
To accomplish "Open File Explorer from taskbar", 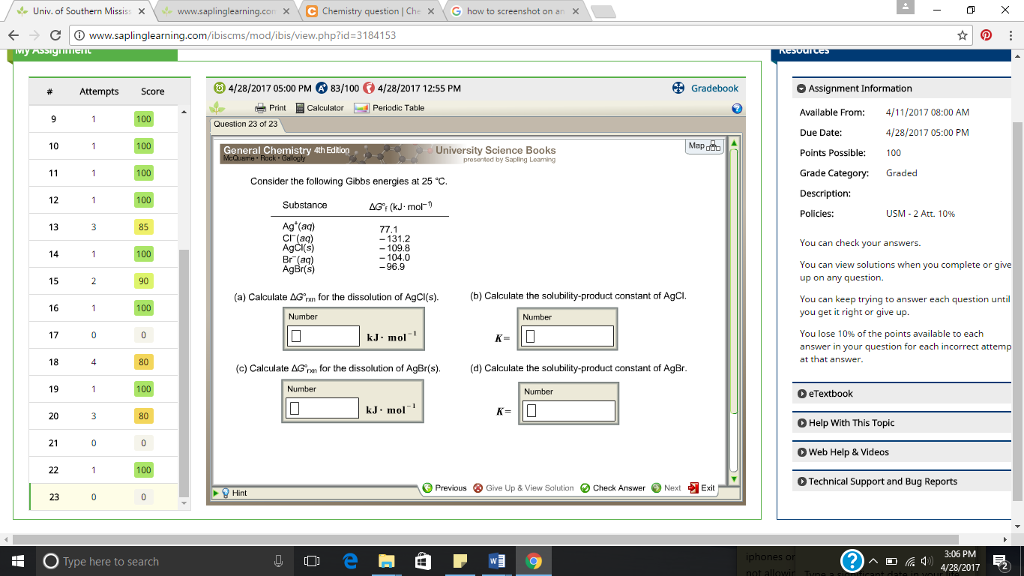I will (x=387, y=561).
